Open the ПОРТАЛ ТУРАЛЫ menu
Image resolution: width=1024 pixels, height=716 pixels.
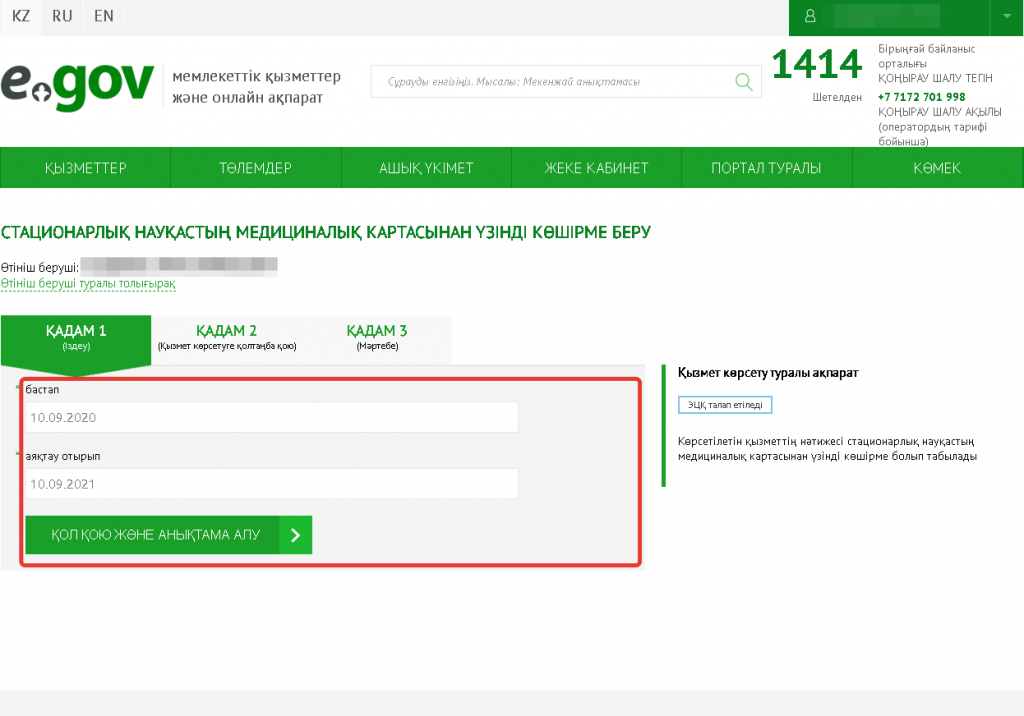click(x=766, y=168)
